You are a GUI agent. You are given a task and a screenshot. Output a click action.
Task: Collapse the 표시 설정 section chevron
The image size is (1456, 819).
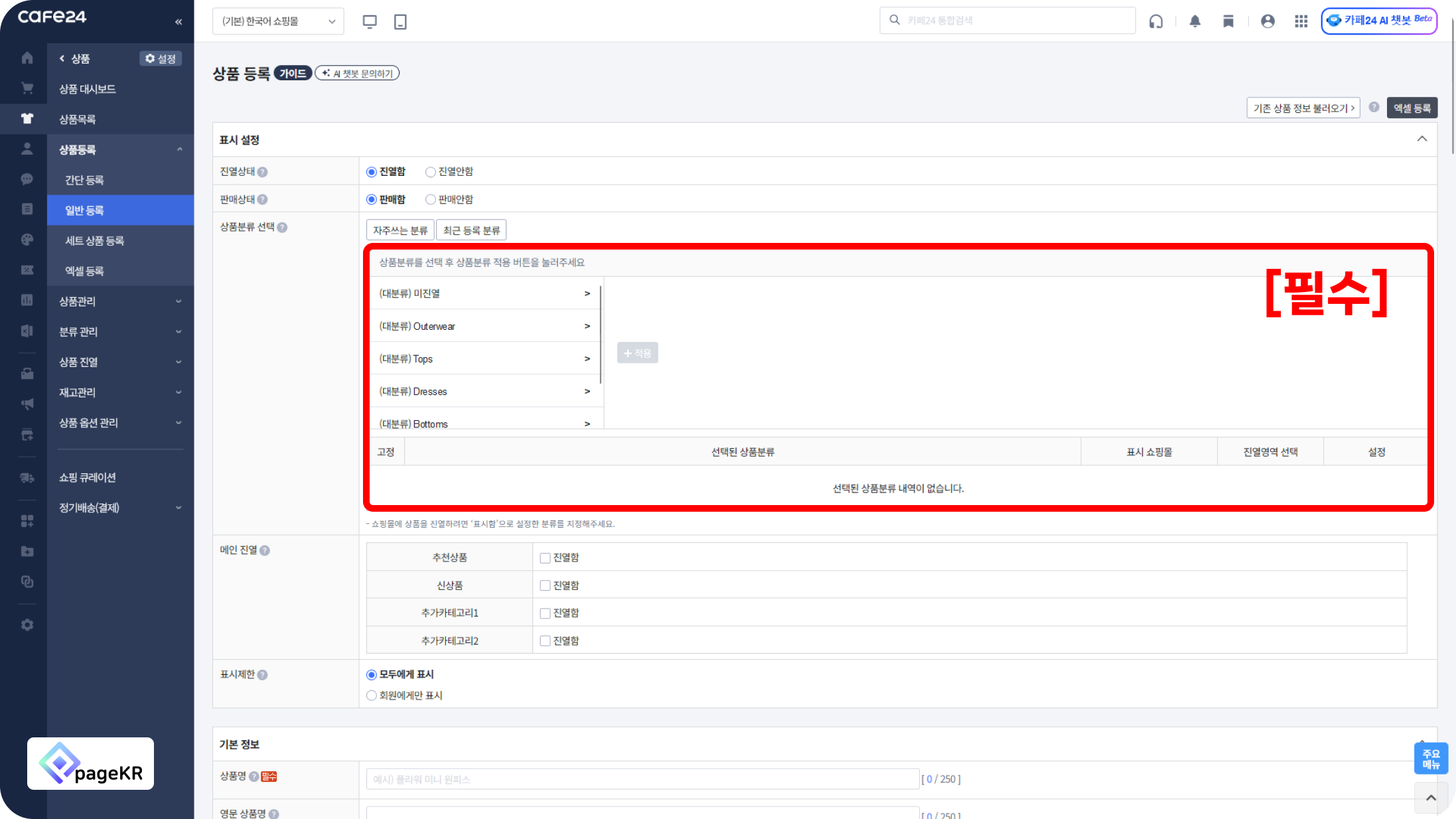[1421, 139]
